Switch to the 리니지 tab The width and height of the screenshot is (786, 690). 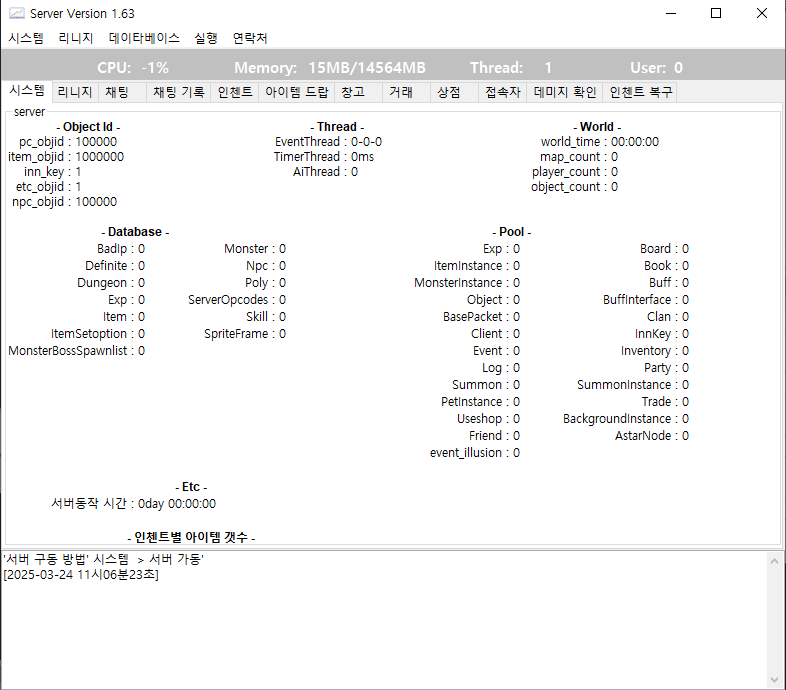coord(75,92)
